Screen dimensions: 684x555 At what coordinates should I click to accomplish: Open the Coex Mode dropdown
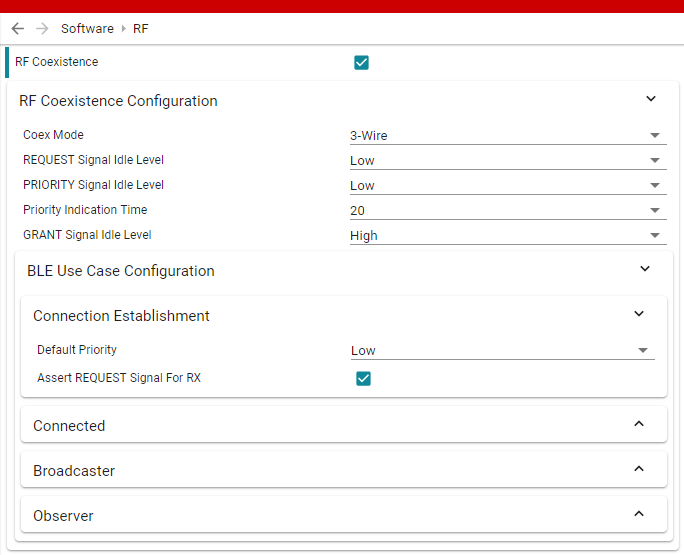(508, 136)
